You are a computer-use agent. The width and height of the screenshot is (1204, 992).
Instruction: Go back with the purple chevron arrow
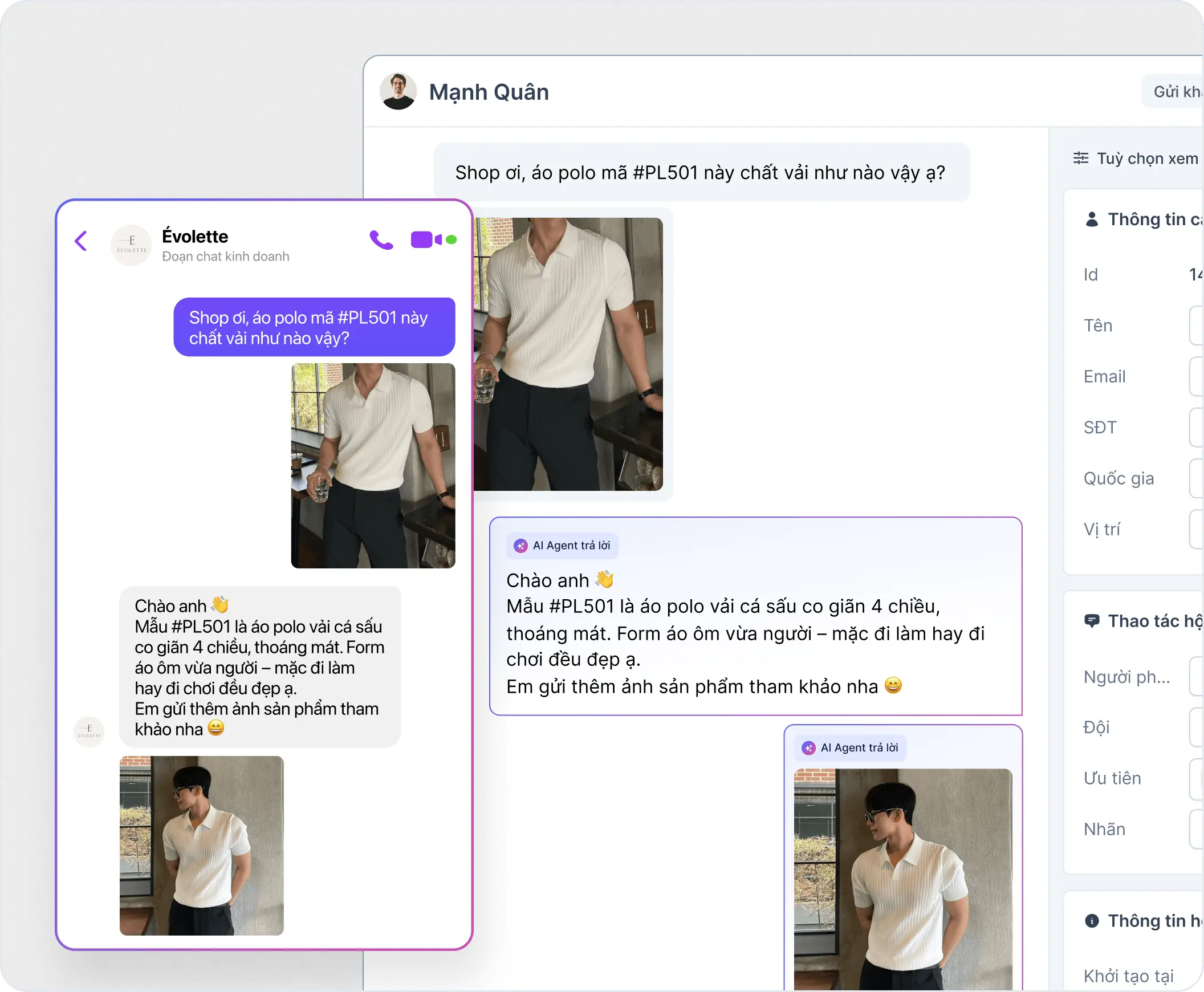81,241
